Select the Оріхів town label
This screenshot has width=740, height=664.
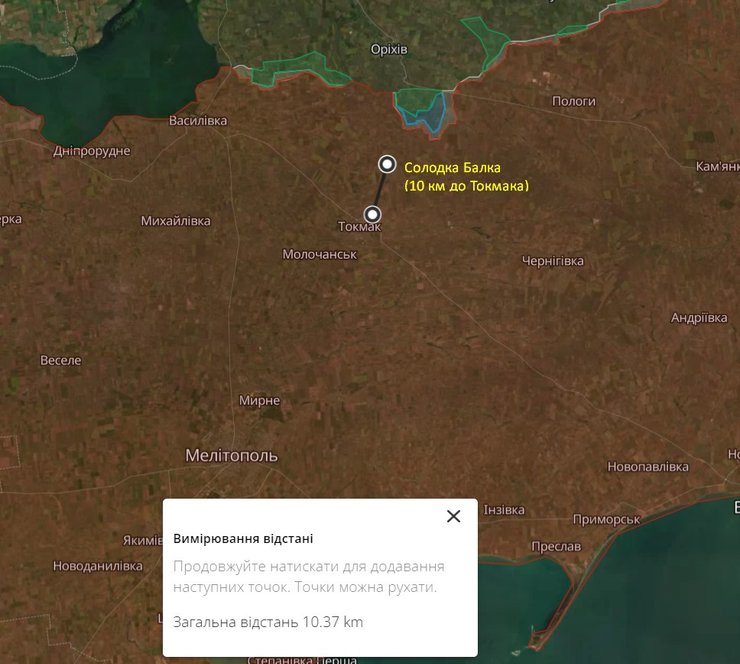click(x=389, y=49)
